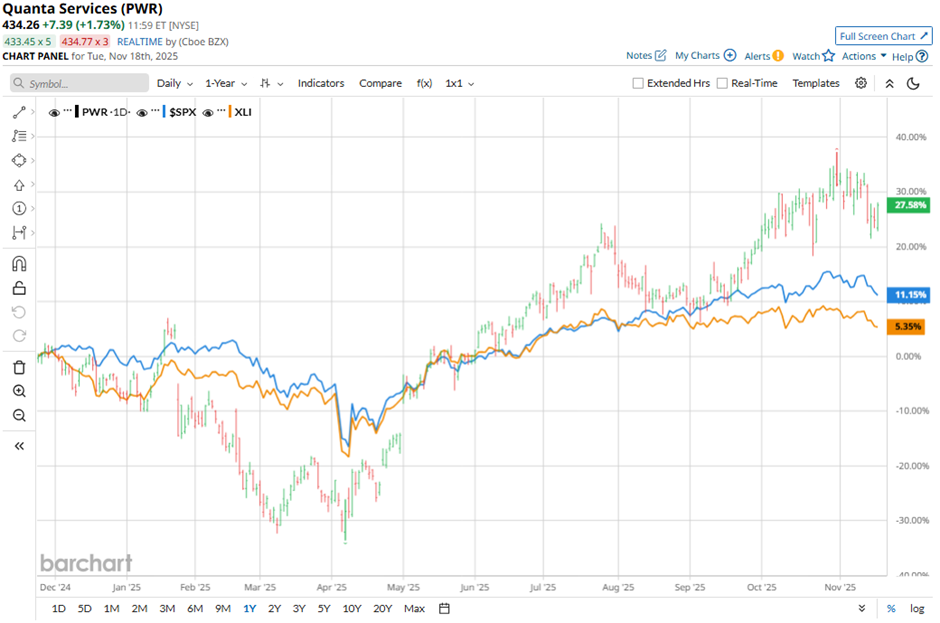Image resolution: width=940 pixels, height=623 pixels.
Task: Click the 27.58% PWR price label
Action: point(909,206)
